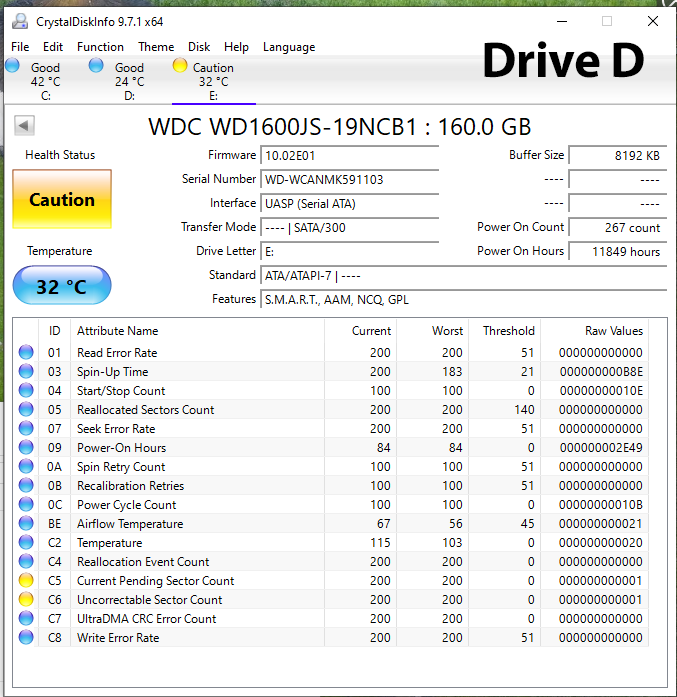Select the Uncorrectable Sector Count attribute name
The height and width of the screenshot is (697, 677).
[x=149, y=600]
